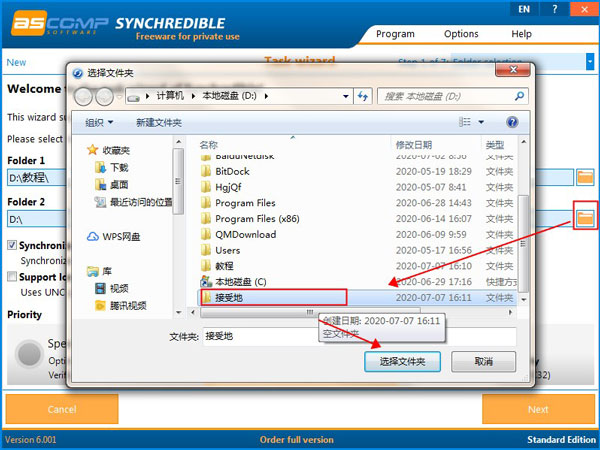This screenshot has height=450, width=600.
Task: Open the 组织 dropdown menu
Action: click(x=99, y=122)
